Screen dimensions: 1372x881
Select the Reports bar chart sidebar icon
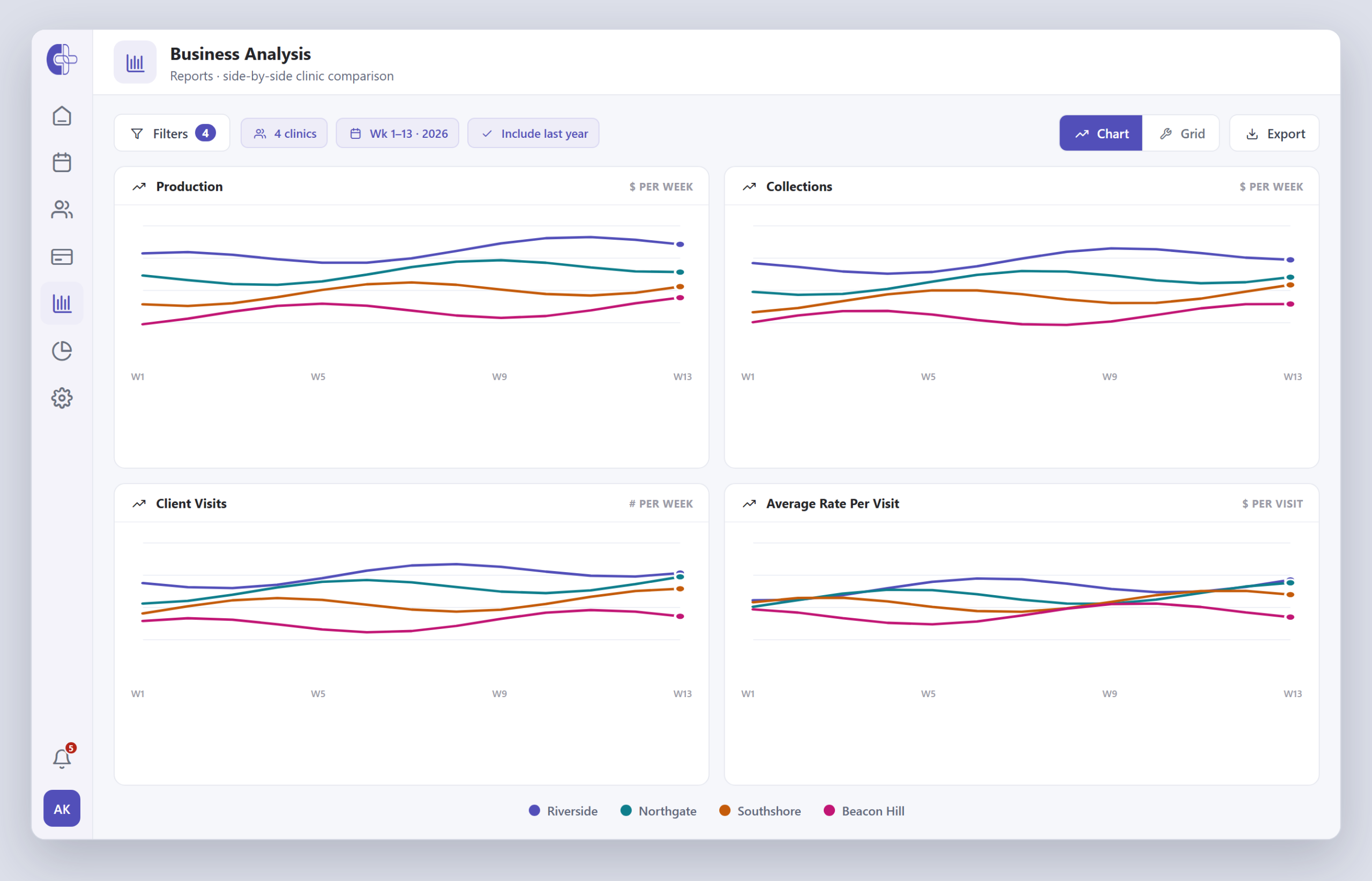point(62,303)
